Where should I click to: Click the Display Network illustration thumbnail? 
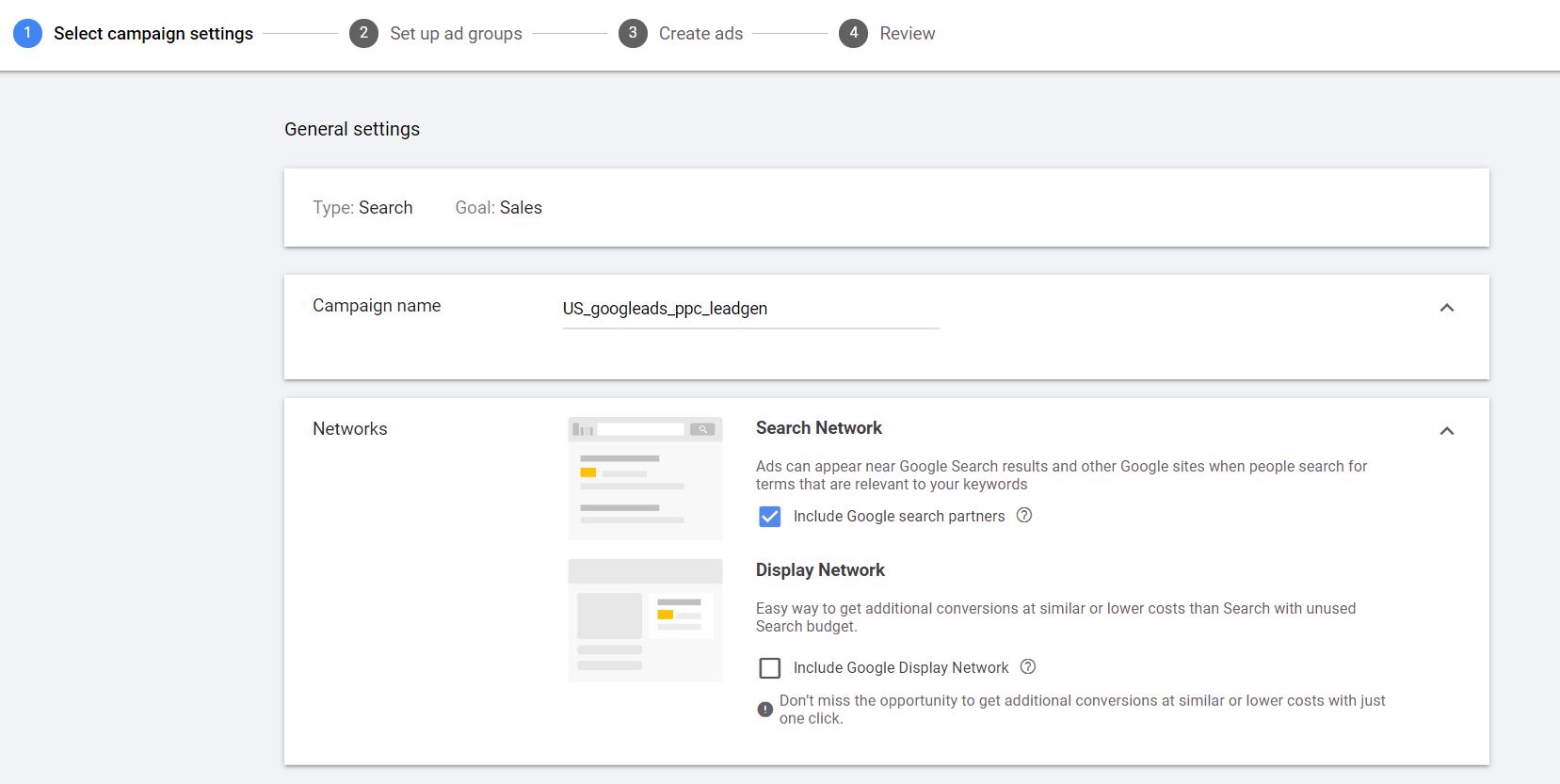(x=645, y=620)
